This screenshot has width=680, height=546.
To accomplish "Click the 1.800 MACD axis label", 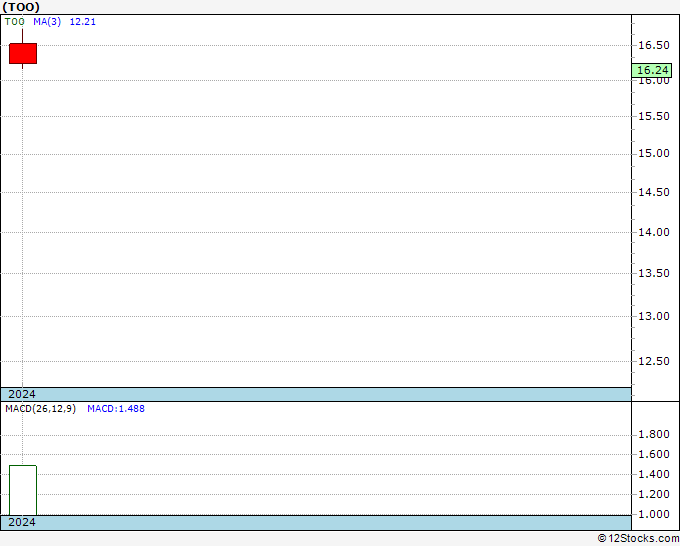I will point(654,435).
